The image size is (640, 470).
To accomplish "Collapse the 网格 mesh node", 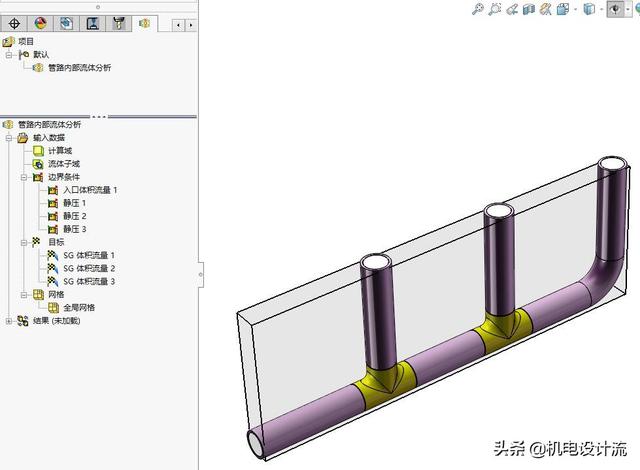I will (x=24, y=295).
